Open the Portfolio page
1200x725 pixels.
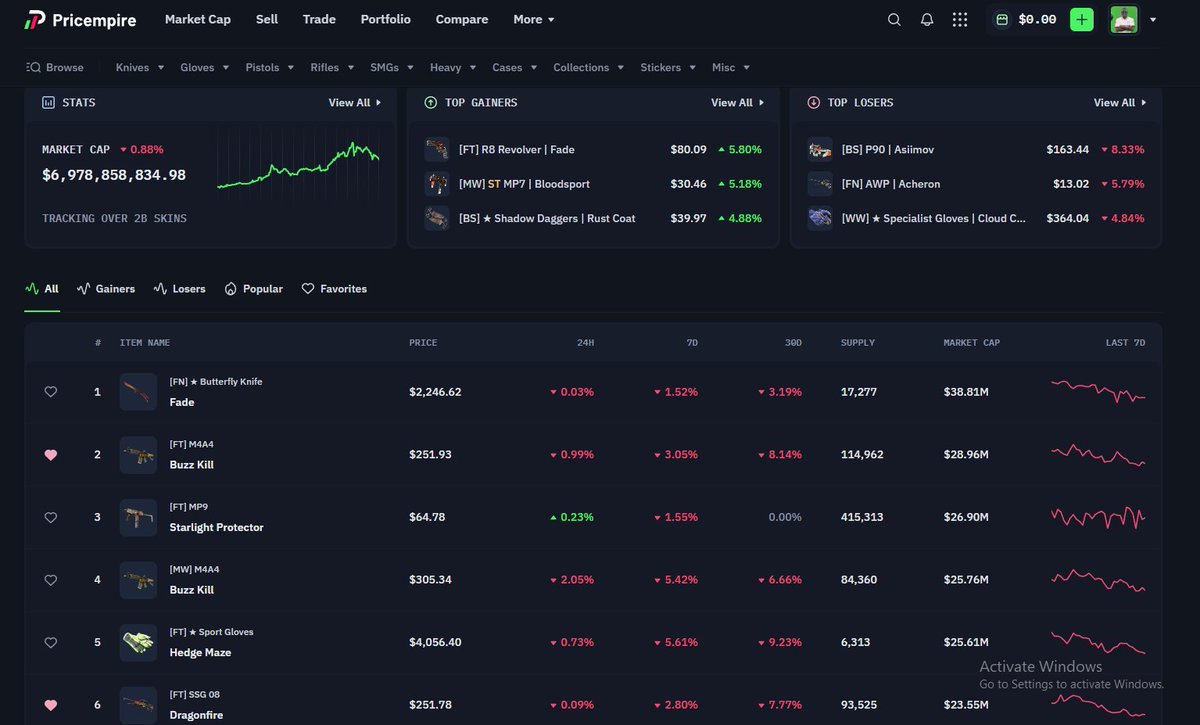click(386, 19)
